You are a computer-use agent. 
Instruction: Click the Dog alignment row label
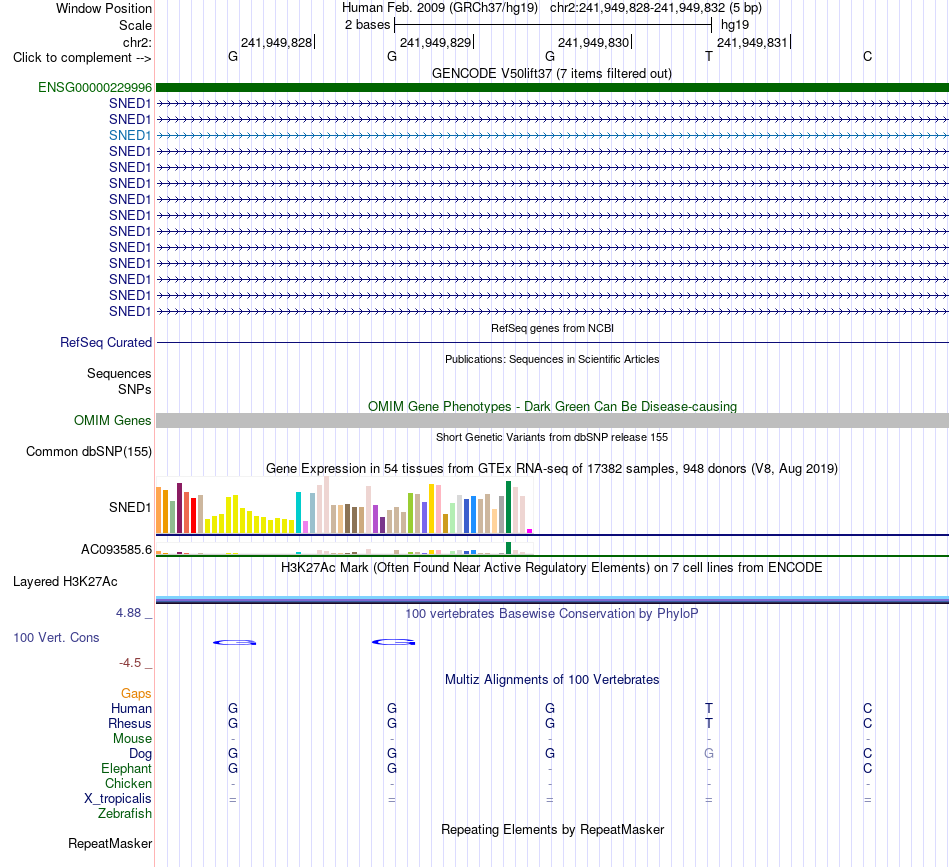(140, 754)
